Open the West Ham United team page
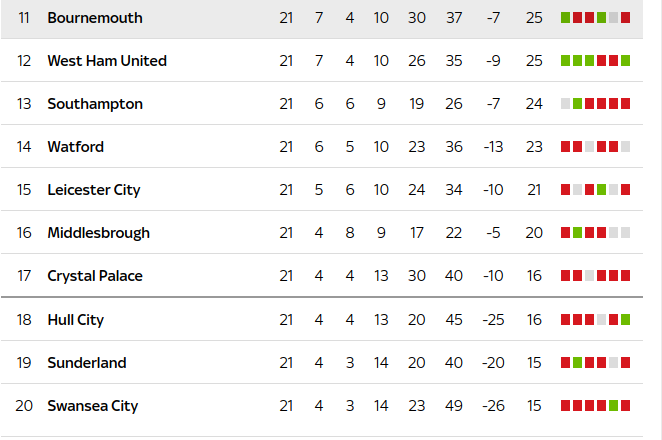Viewport: 662px width, 440px height. (x=107, y=61)
